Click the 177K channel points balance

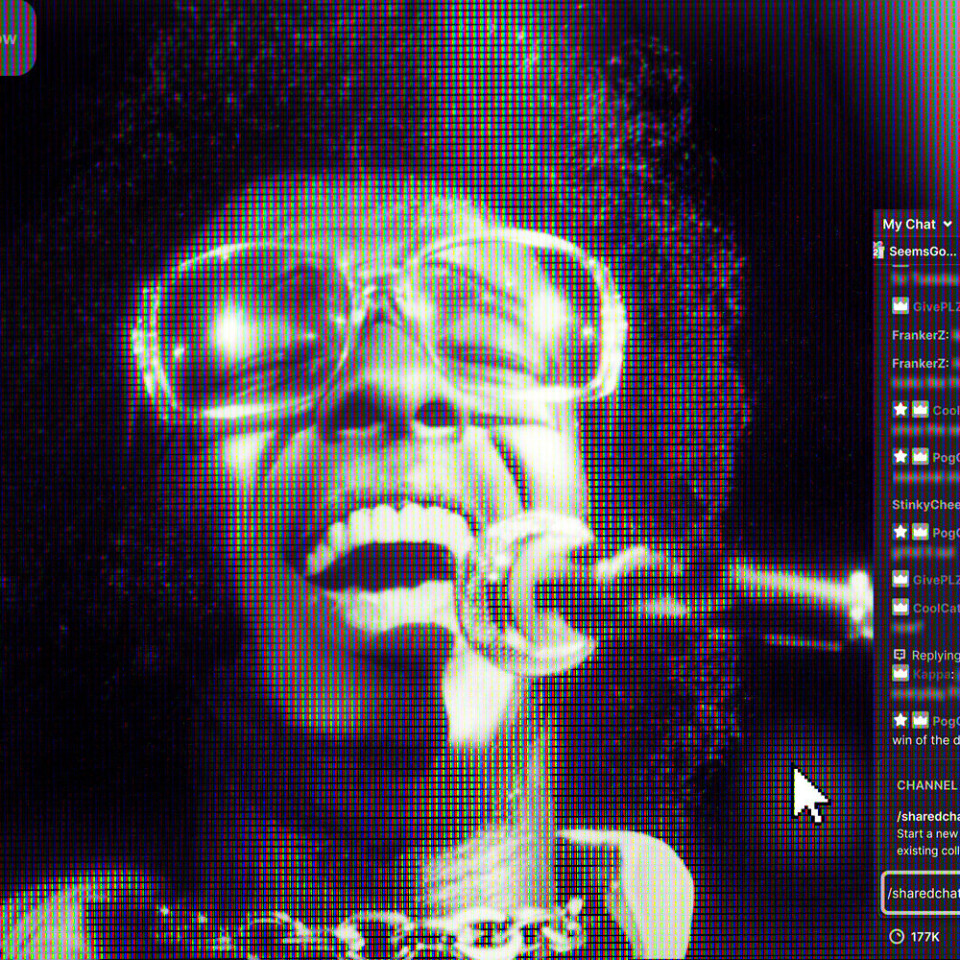pos(926,937)
